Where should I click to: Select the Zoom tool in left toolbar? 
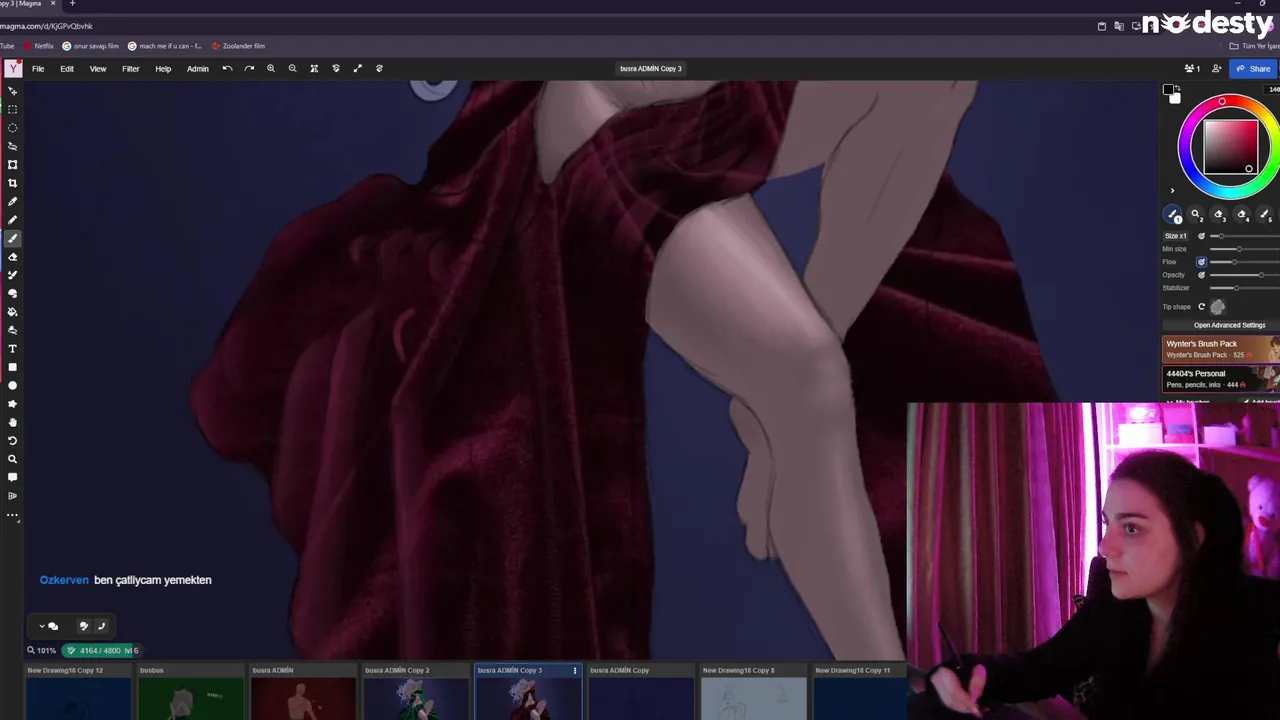tap(12, 459)
